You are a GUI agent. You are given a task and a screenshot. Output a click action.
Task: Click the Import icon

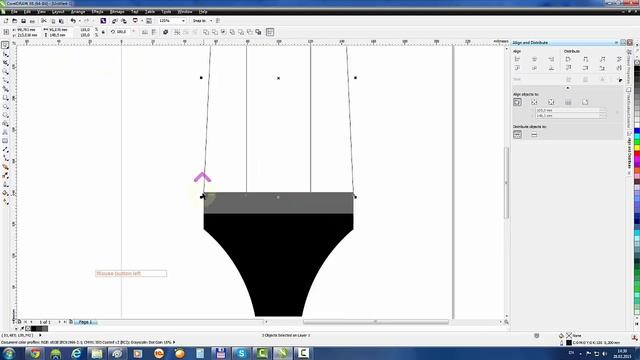pyautogui.click(x=115, y=21)
